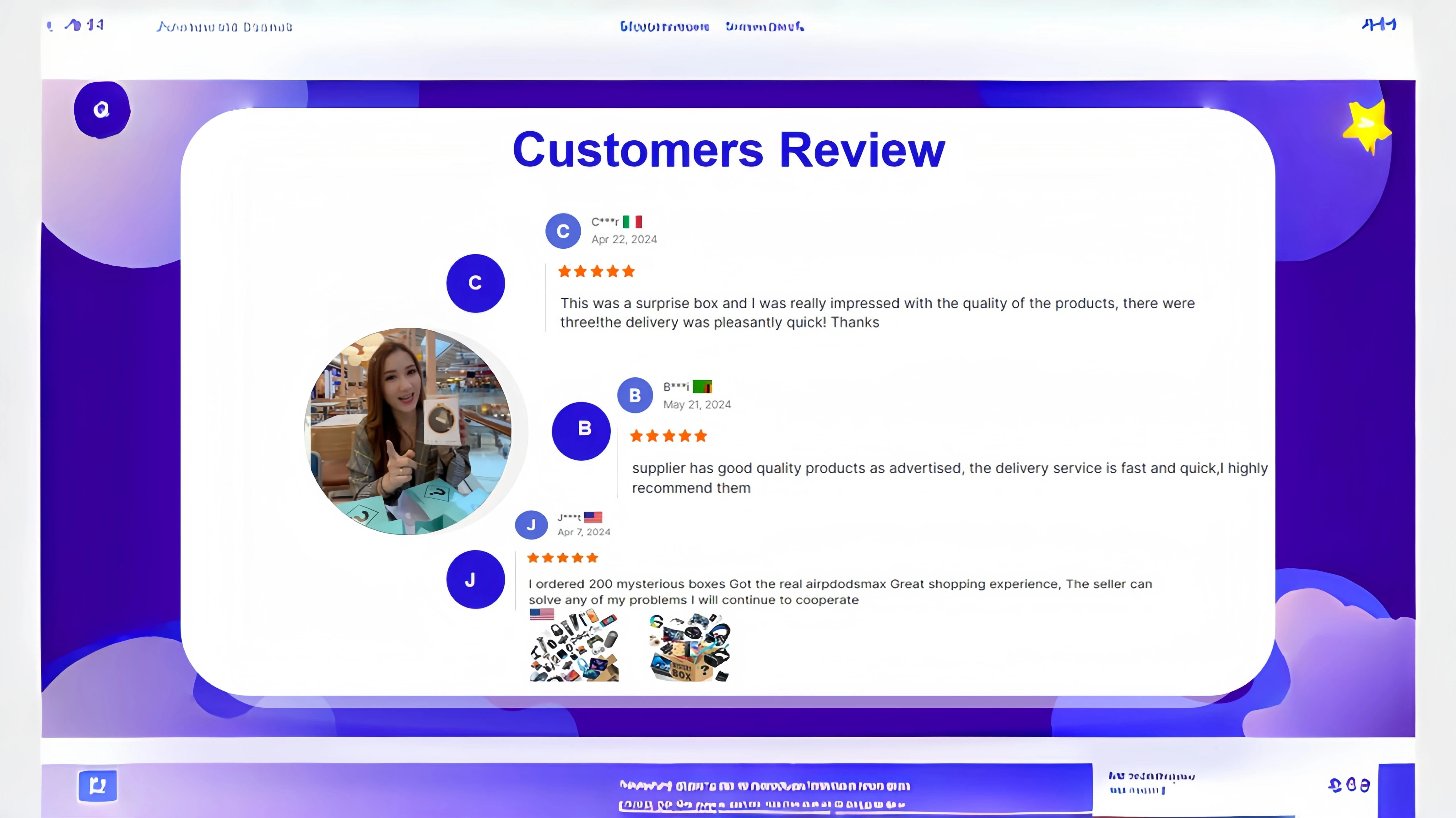Click the five-star rating under C***r review

[596, 271]
